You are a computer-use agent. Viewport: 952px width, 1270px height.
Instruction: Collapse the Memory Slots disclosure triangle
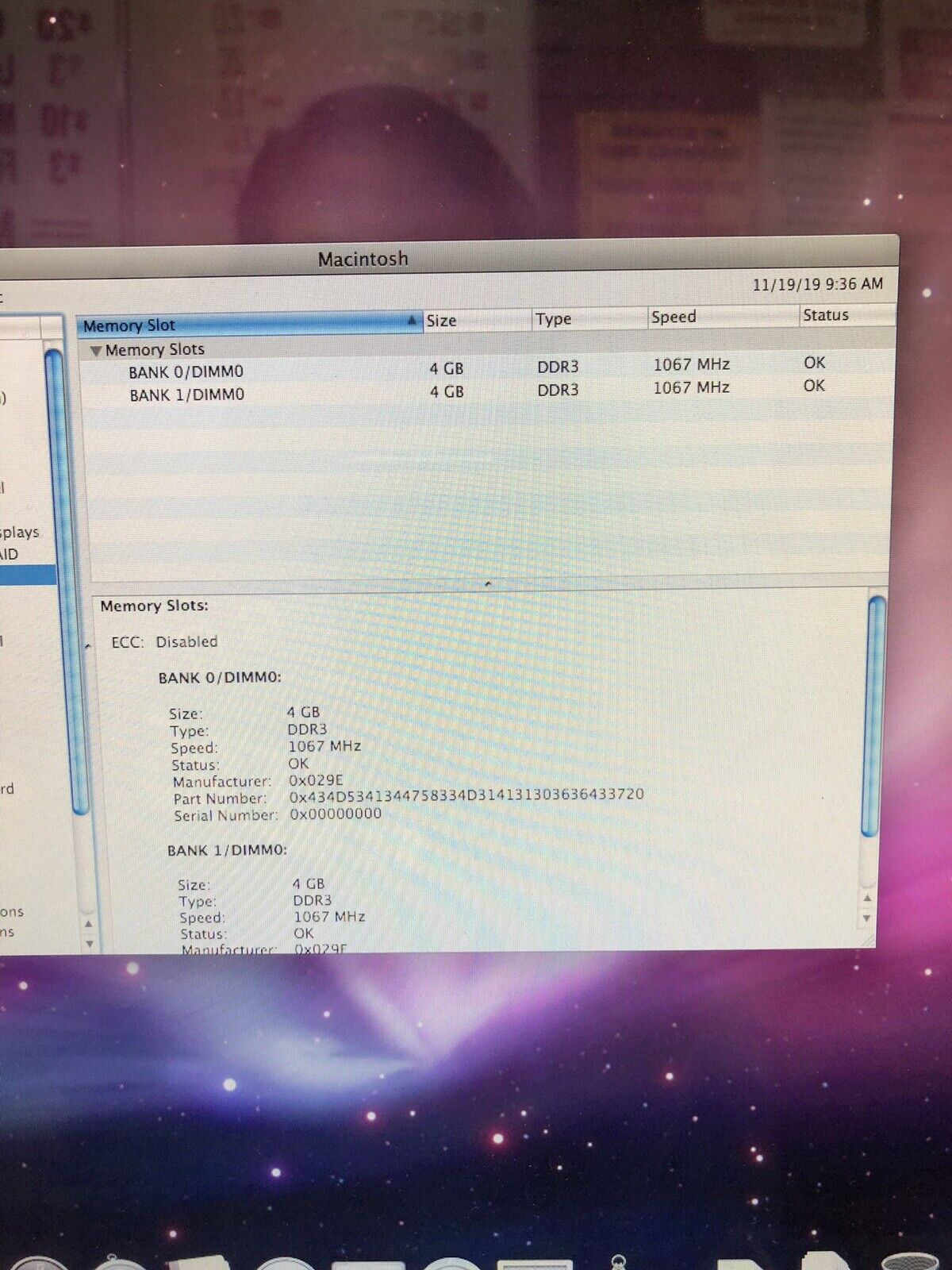(95, 351)
